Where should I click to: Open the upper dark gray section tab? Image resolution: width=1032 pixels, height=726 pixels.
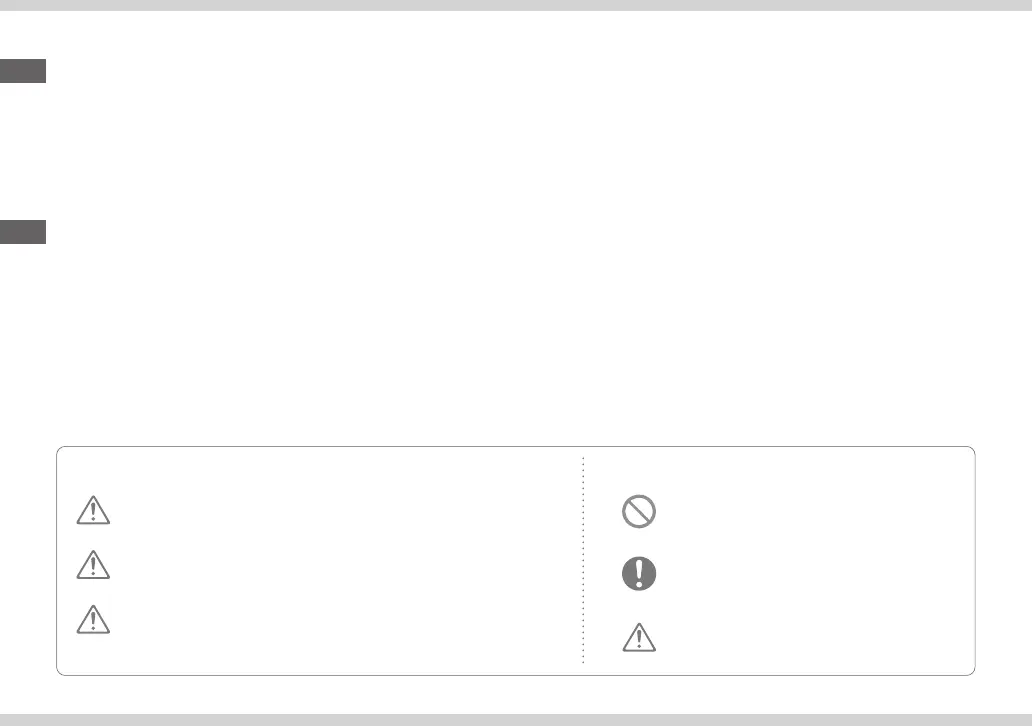pyautogui.click(x=23, y=71)
